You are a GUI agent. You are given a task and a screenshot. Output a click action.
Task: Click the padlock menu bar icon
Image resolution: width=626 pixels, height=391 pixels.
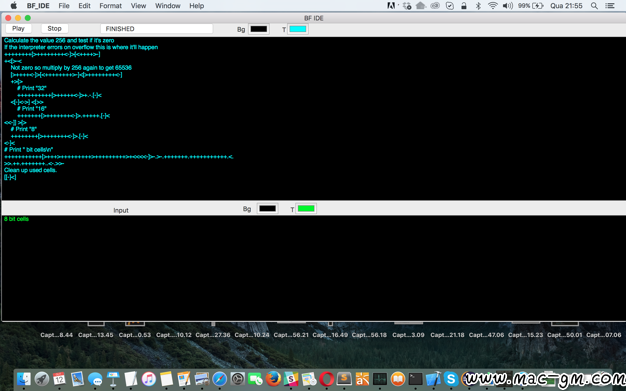pos(464,6)
